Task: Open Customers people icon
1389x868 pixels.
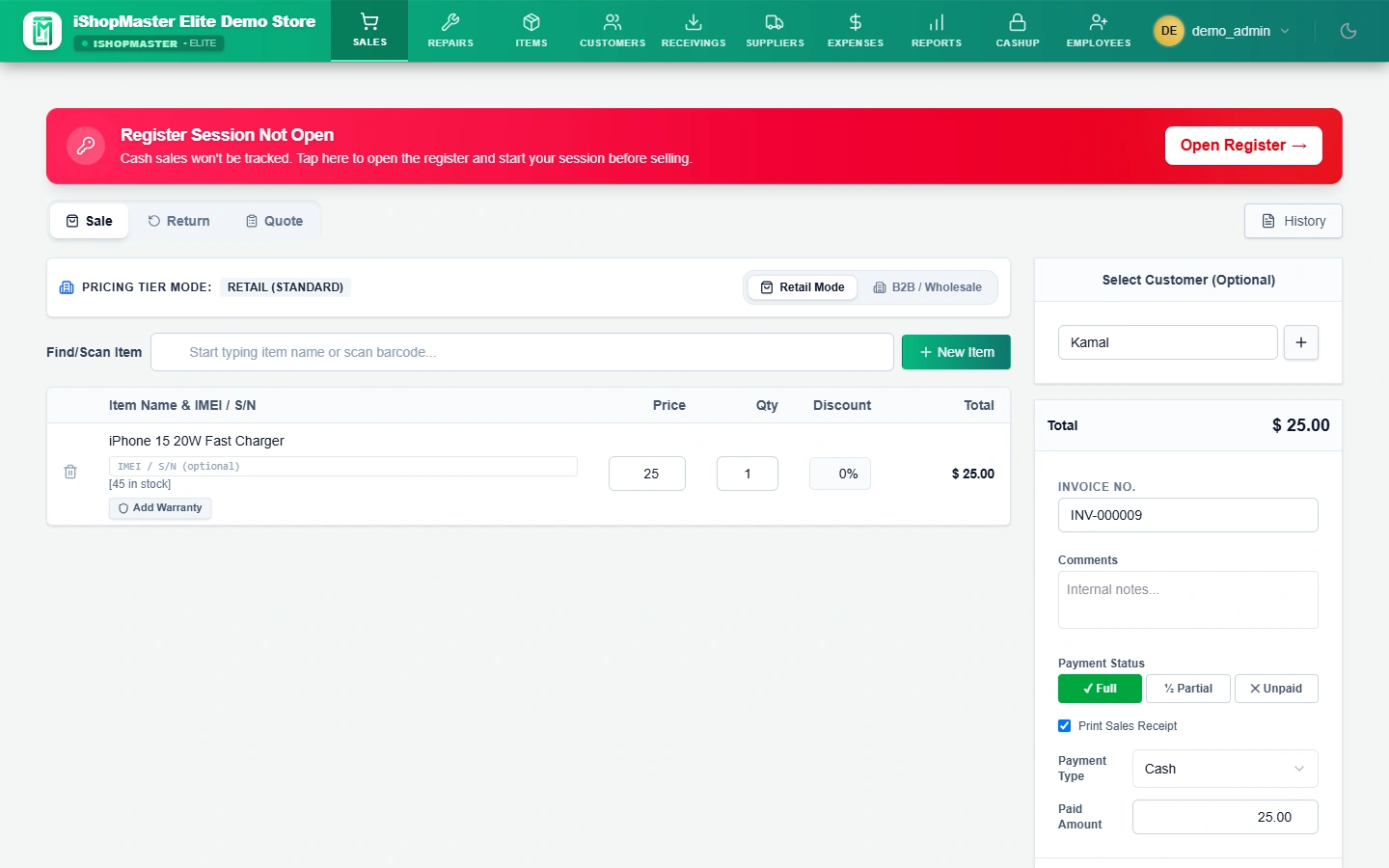Action: pos(613,22)
